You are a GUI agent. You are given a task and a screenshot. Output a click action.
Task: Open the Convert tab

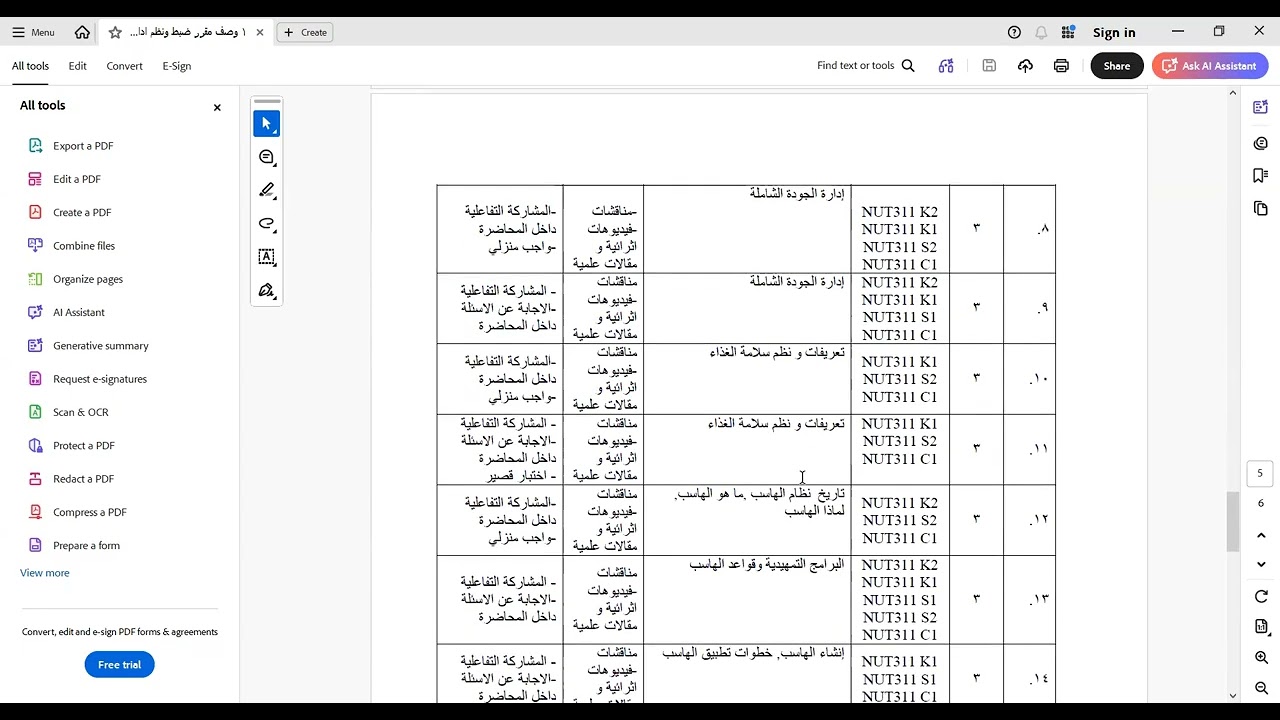click(x=124, y=66)
